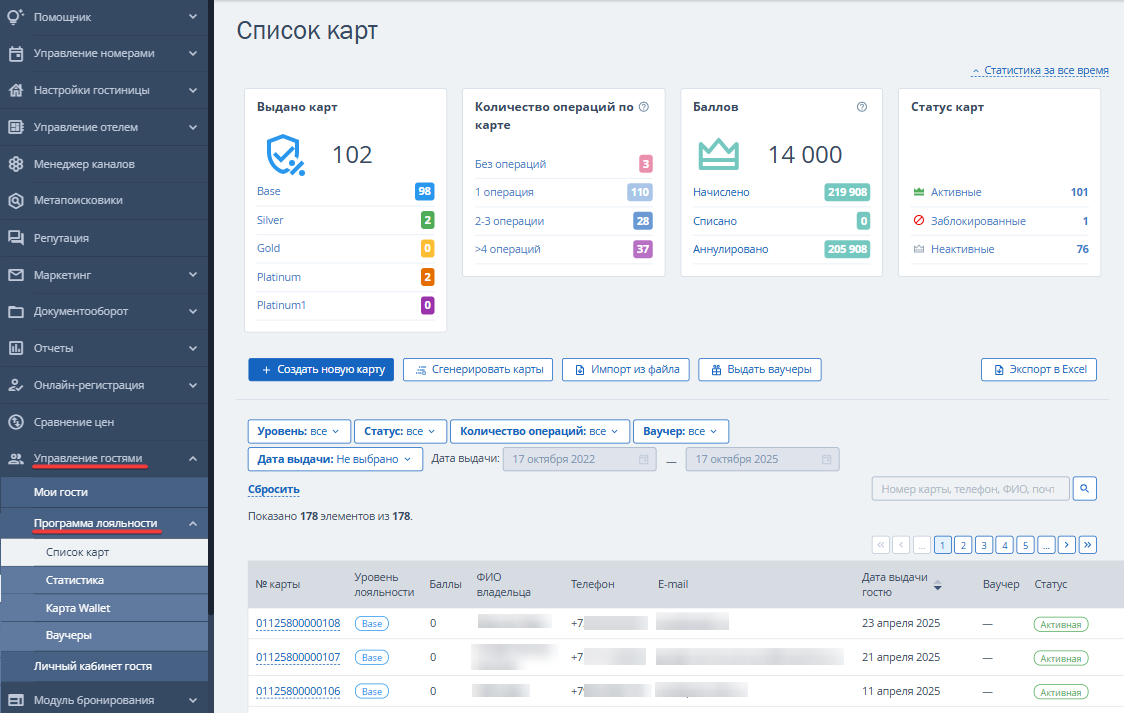
Task: Click Создать новую карту button
Action: (321, 369)
